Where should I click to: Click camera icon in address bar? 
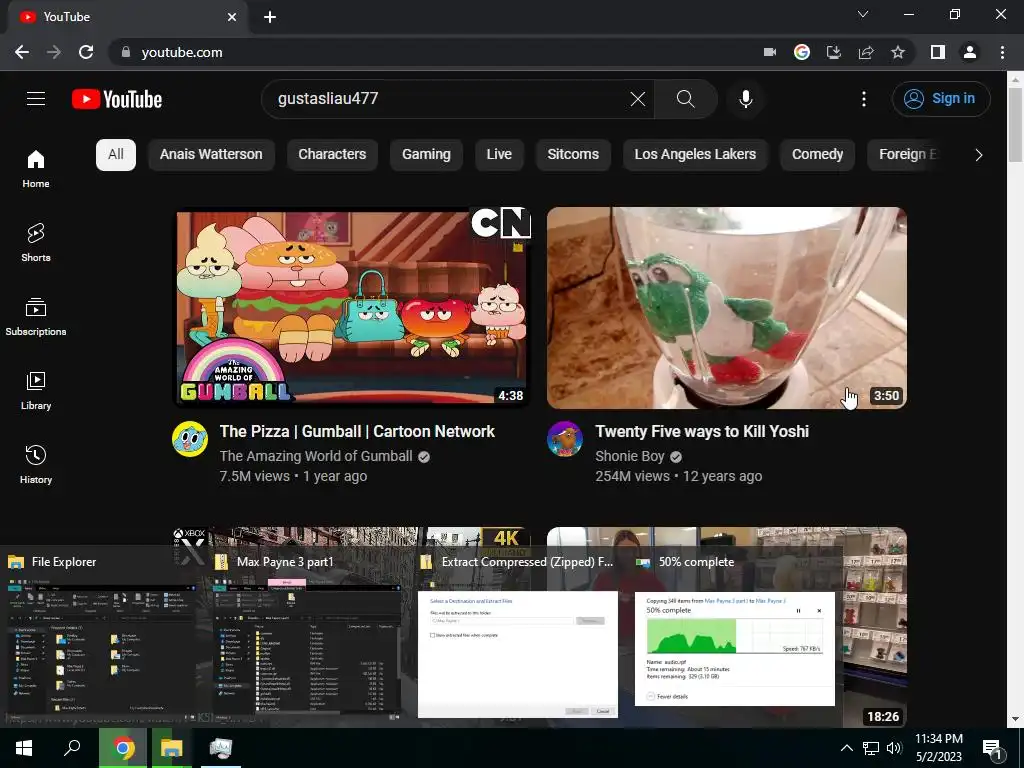(770, 52)
